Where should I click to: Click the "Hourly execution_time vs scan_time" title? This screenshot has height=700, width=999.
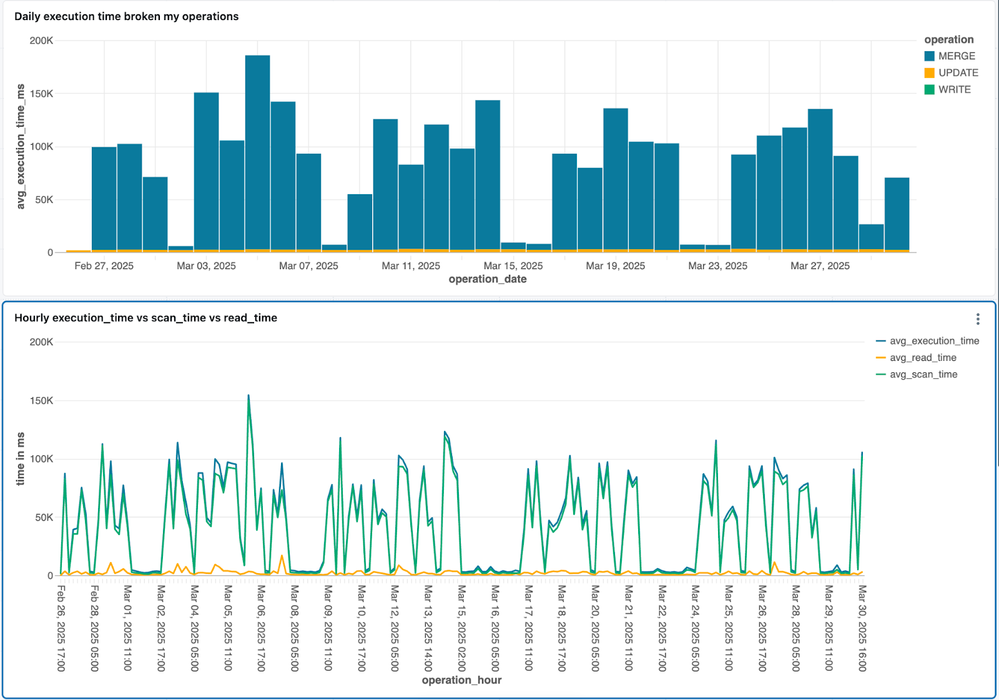tap(146, 318)
